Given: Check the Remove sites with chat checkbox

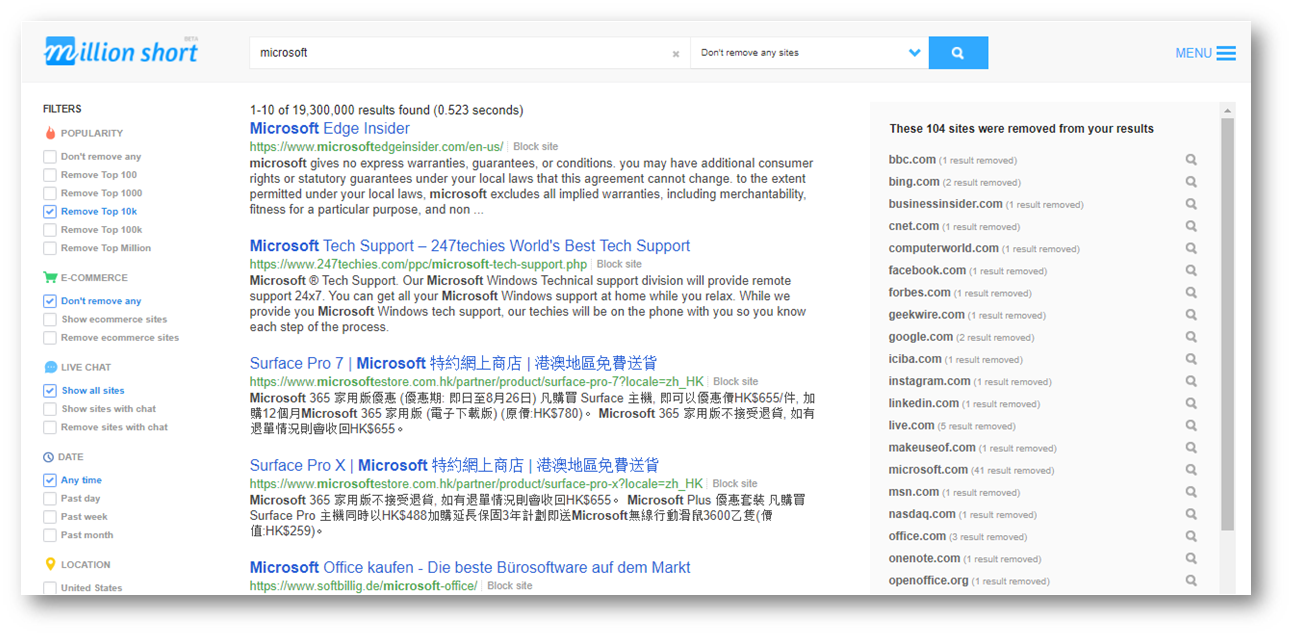Looking at the screenshot, I should (50, 427).
